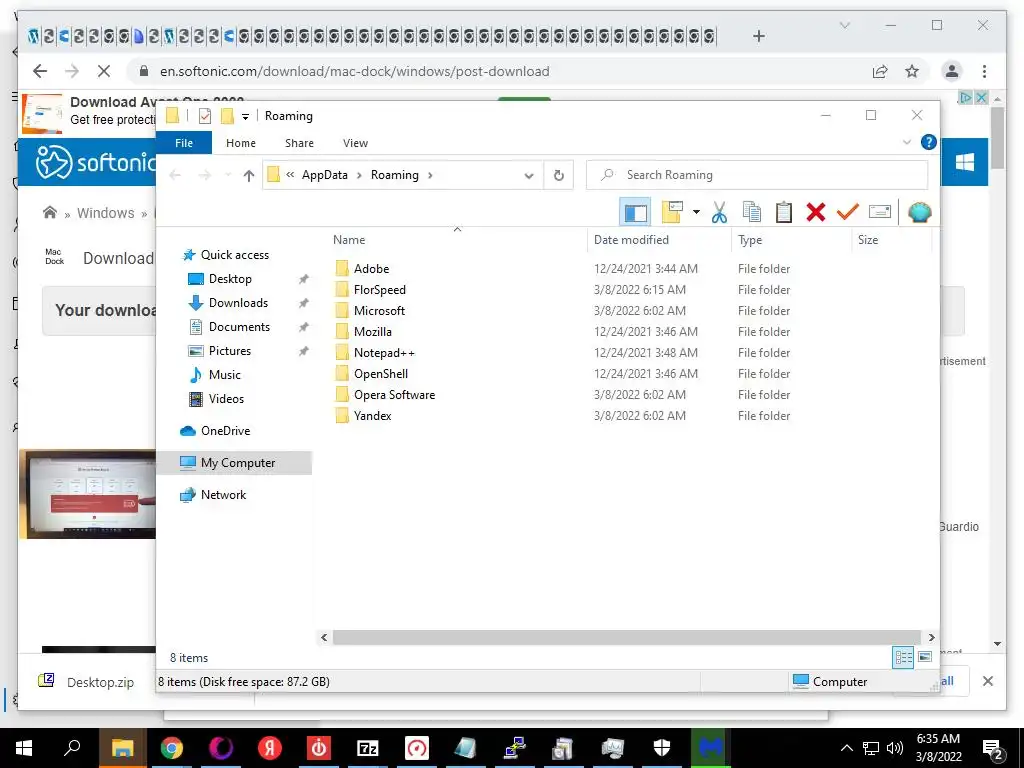Open the Home ribbon tab
Screen dimensions: 1024x768
241,143
